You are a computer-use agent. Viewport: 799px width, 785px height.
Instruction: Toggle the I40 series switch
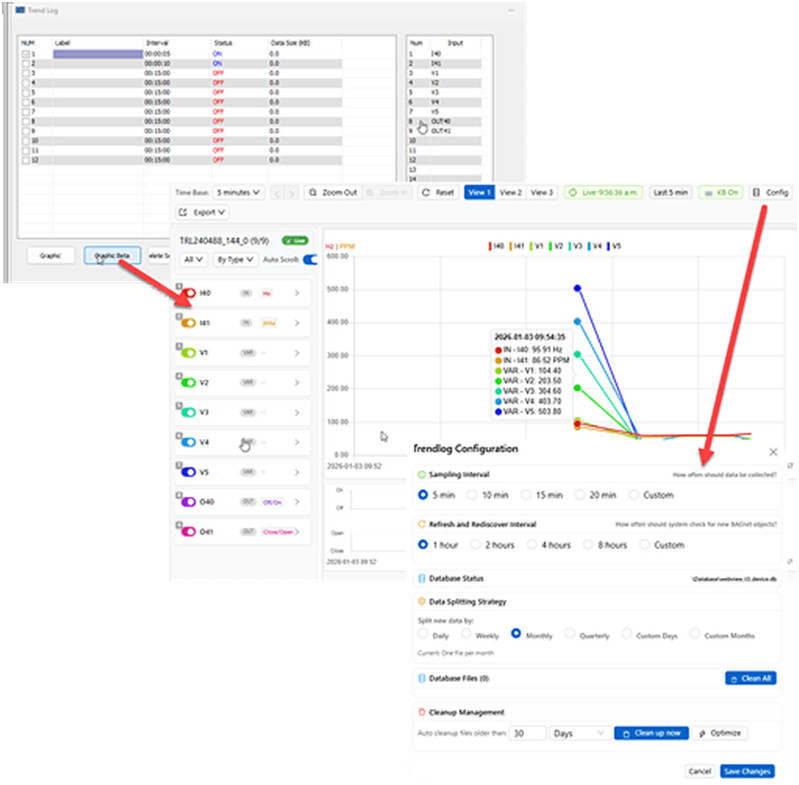tap(187, 294)
